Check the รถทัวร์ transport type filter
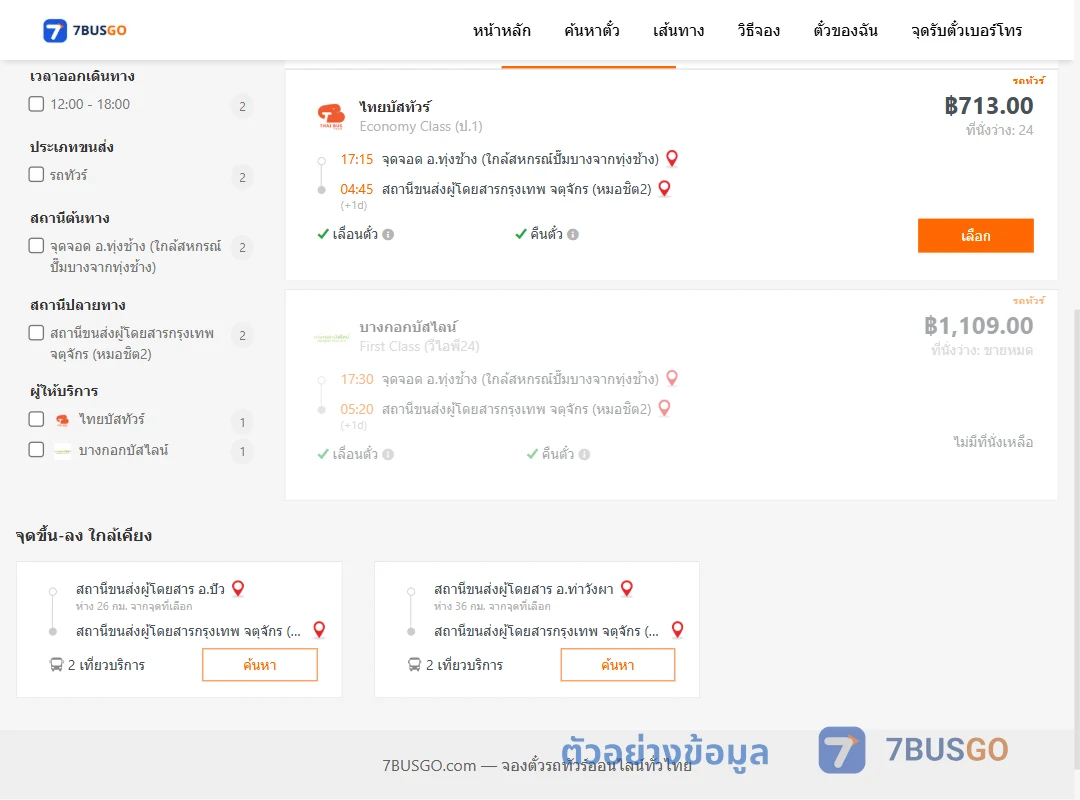The width and height of the screenshot is (1080, 800). pos(37,174)
